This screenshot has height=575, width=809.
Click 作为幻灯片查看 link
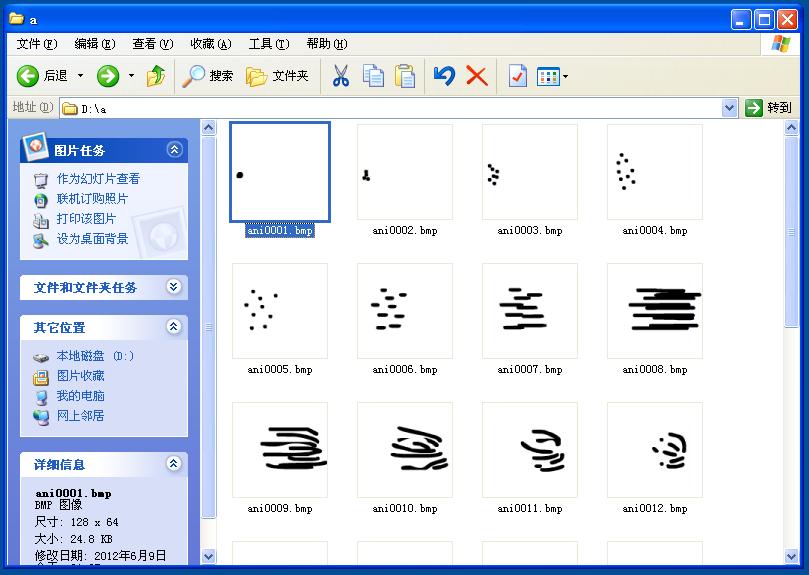coord(98,179)
